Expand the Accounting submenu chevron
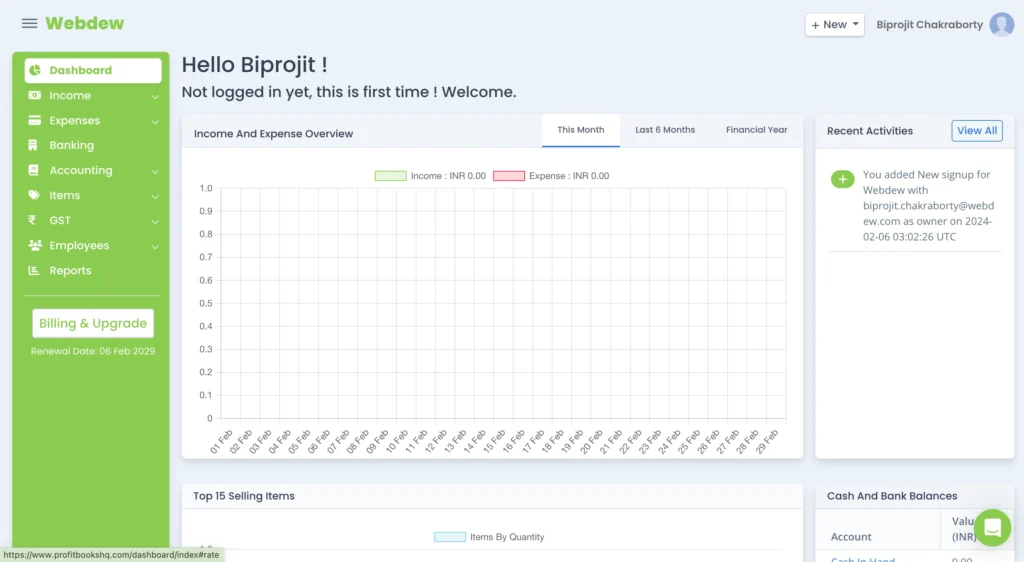 point(155,171)
